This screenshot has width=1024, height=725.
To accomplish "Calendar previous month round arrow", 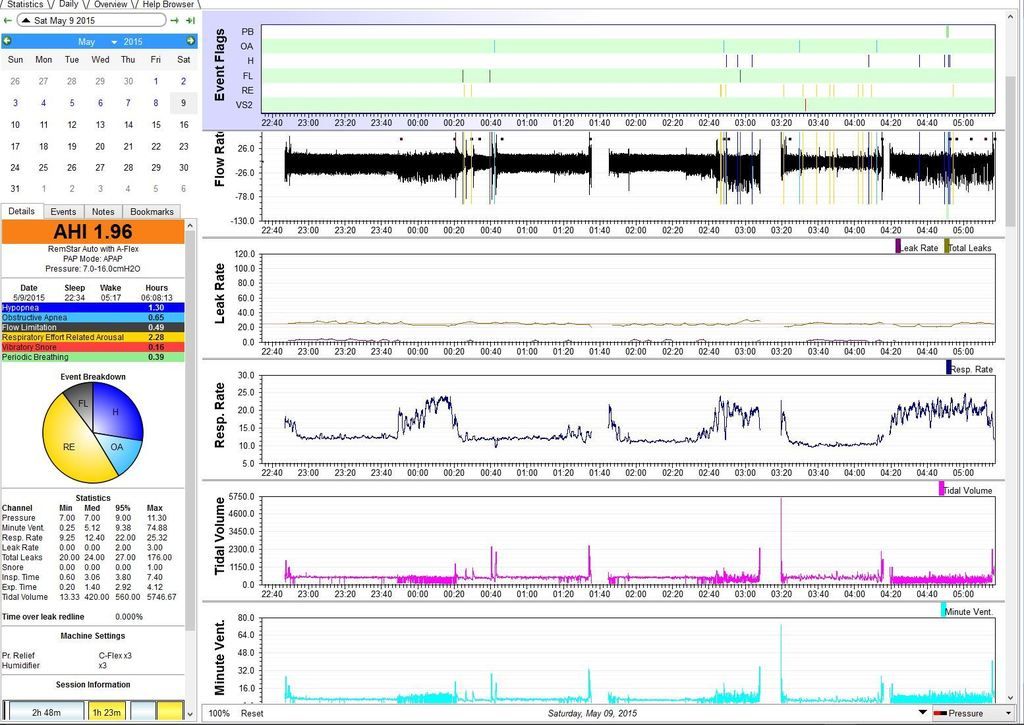I will pos(7,41).
